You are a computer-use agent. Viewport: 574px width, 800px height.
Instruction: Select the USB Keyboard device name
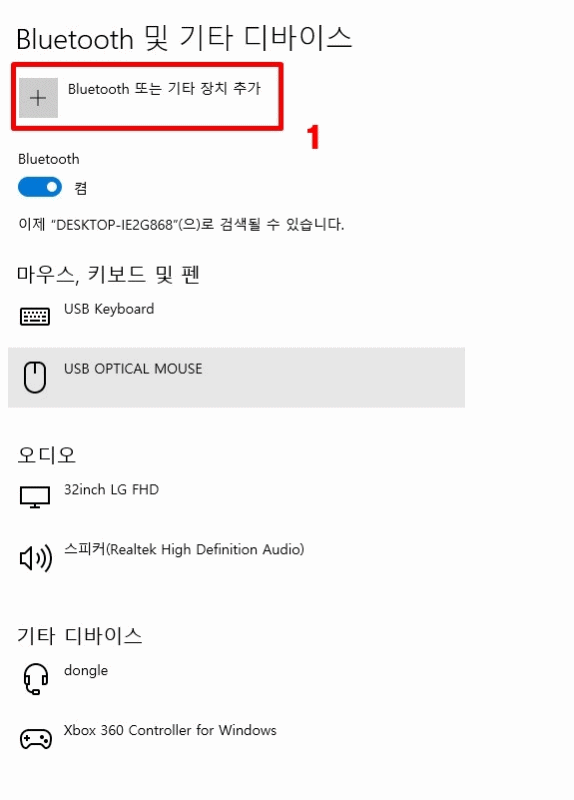[109, 309]
